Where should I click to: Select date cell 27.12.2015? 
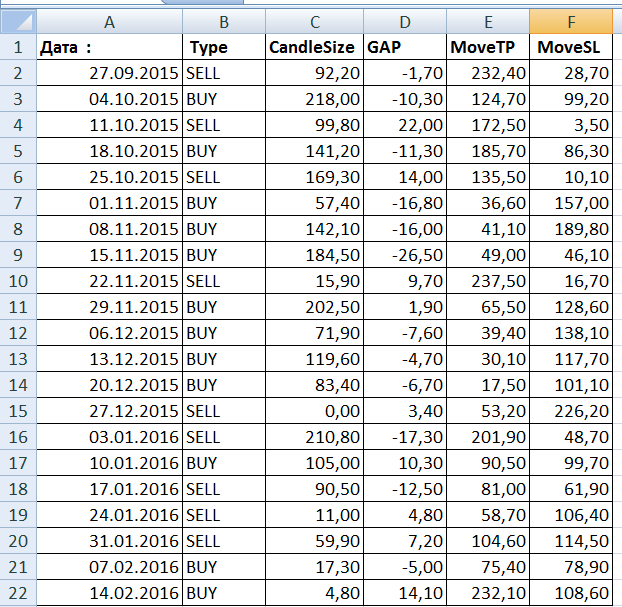click(109, 411)
